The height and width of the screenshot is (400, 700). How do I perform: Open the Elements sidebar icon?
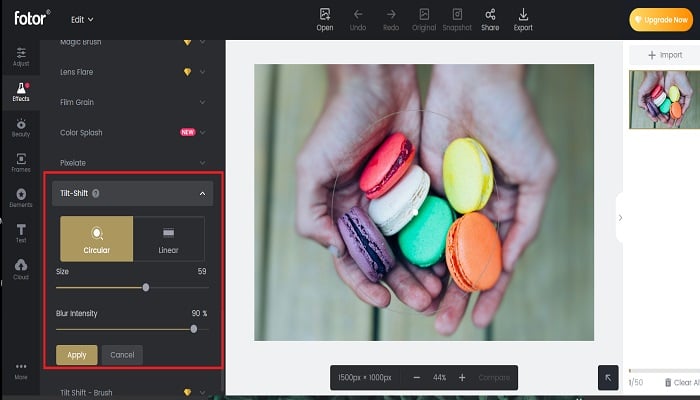tap(21, 198)
